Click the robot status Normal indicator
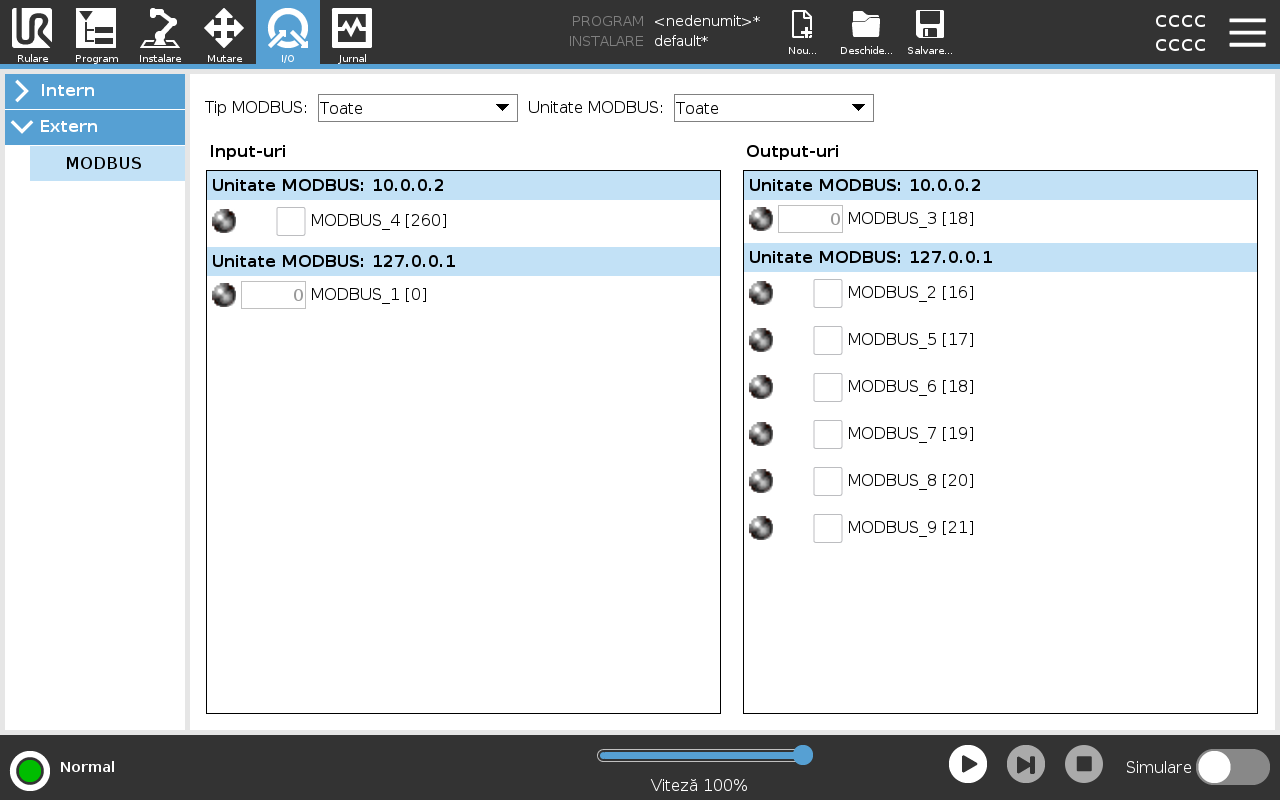The width and height of the screenshot is (1280, 800). 30,770
